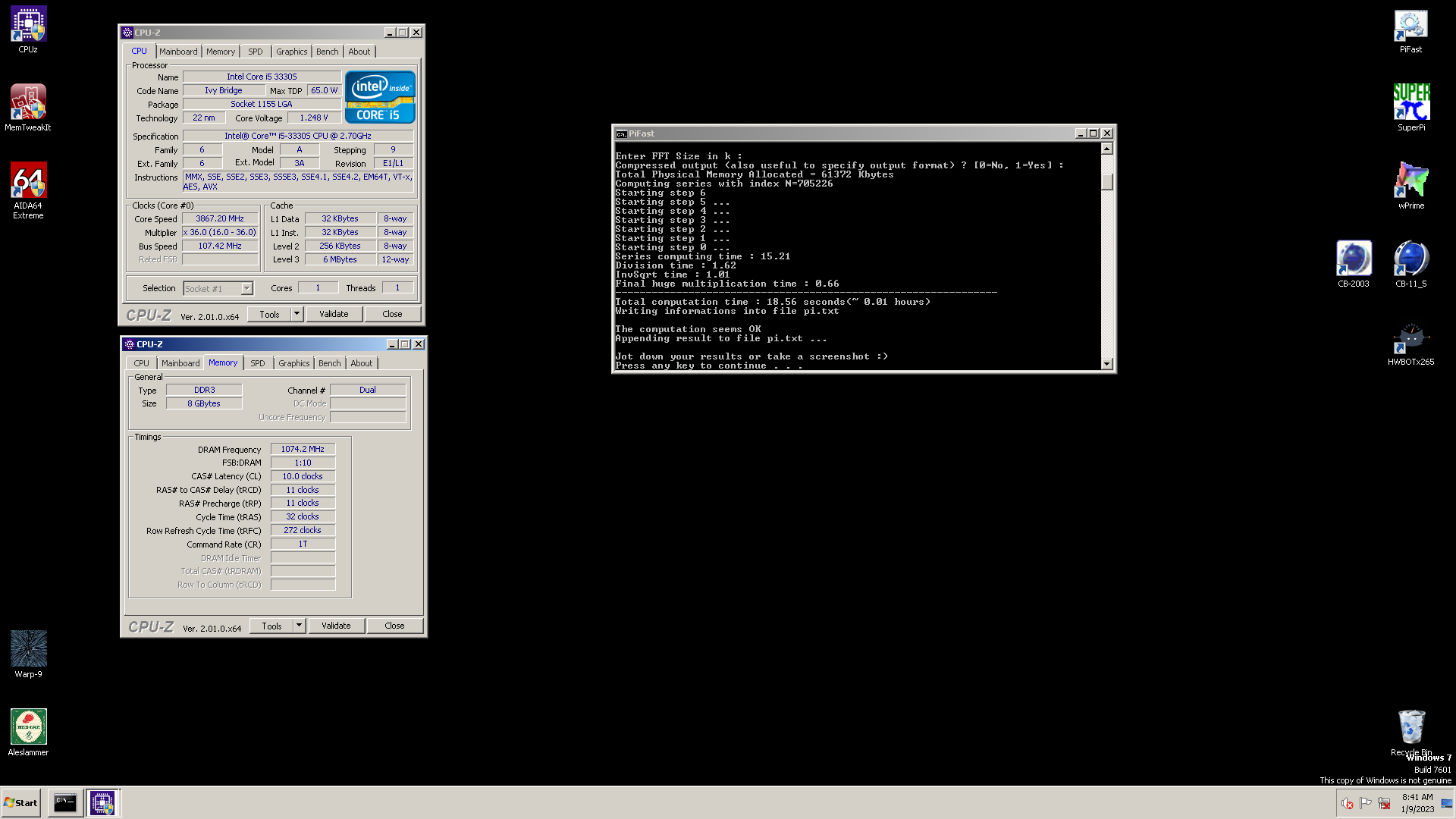
Task: Click the CPU-Z taskbar icon
Action: (x=102, y=803)
